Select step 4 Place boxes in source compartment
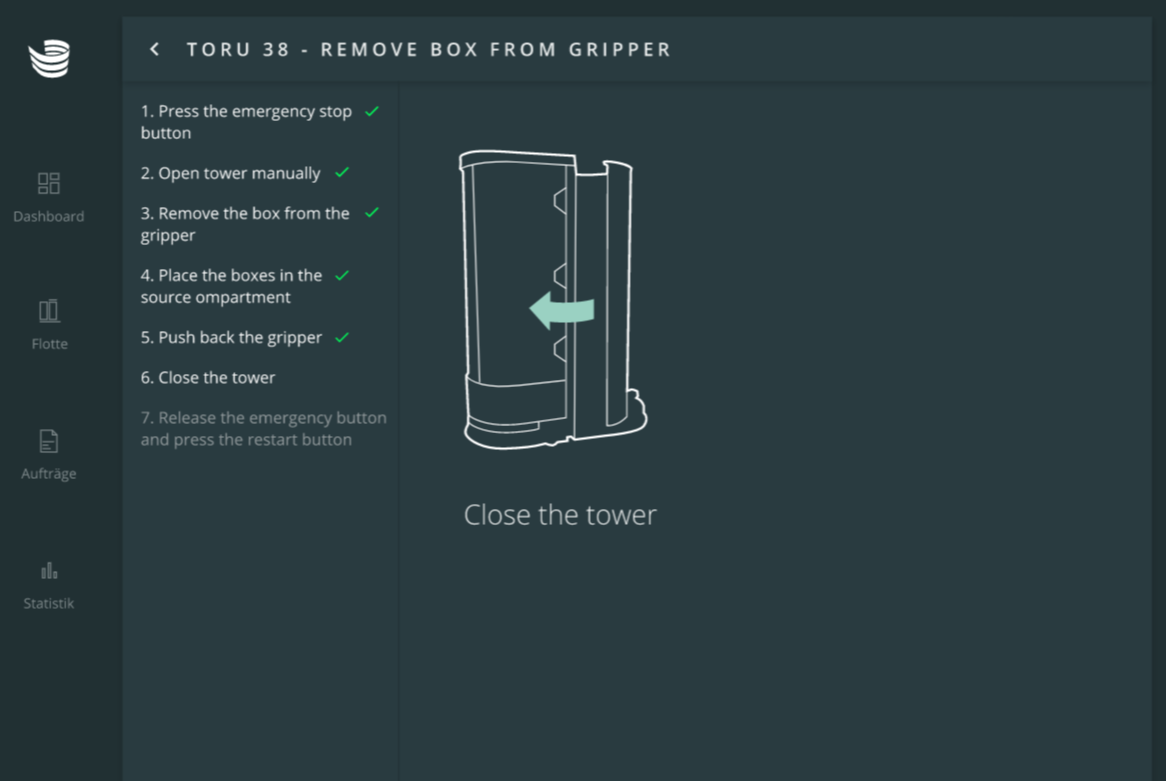This screenshot has height=781, width=1166. pyautogui.click(x=231, y=286)
